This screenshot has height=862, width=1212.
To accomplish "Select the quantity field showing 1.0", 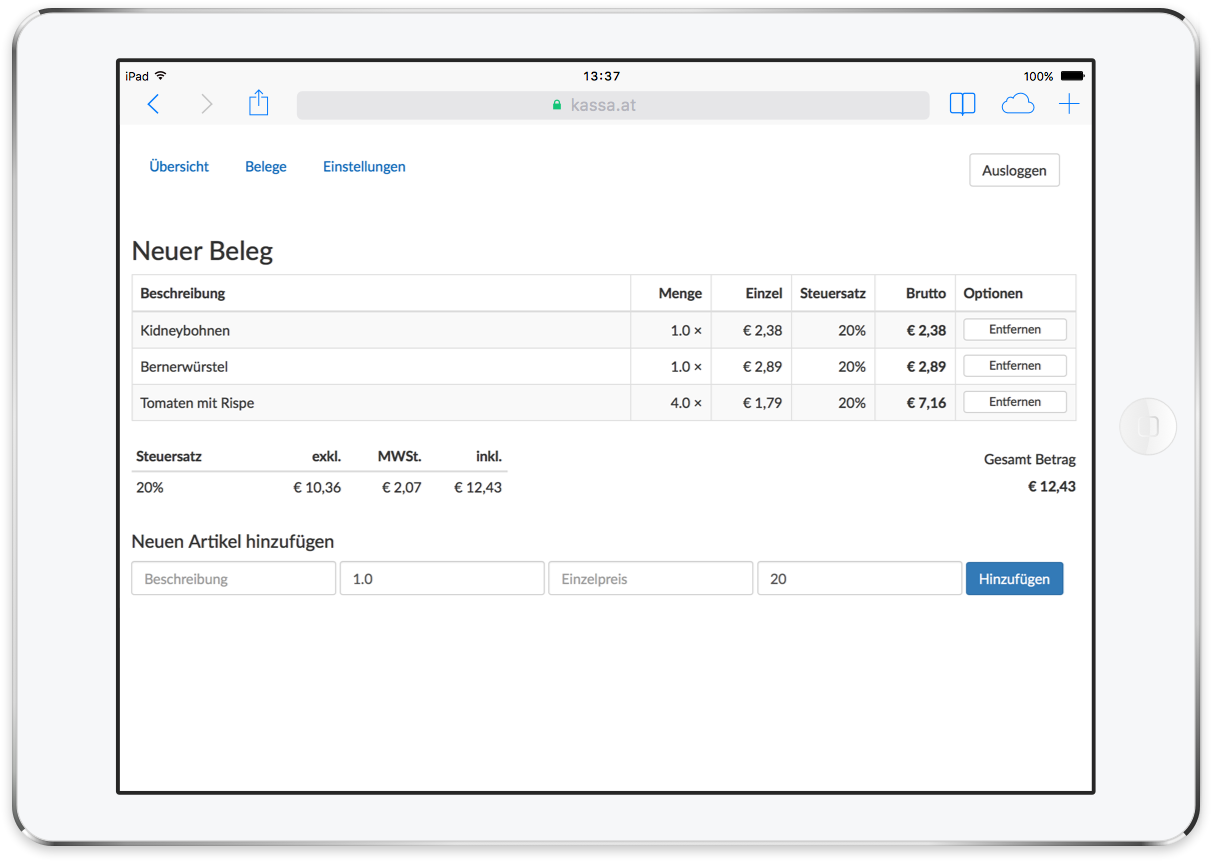I will point(442,579).
